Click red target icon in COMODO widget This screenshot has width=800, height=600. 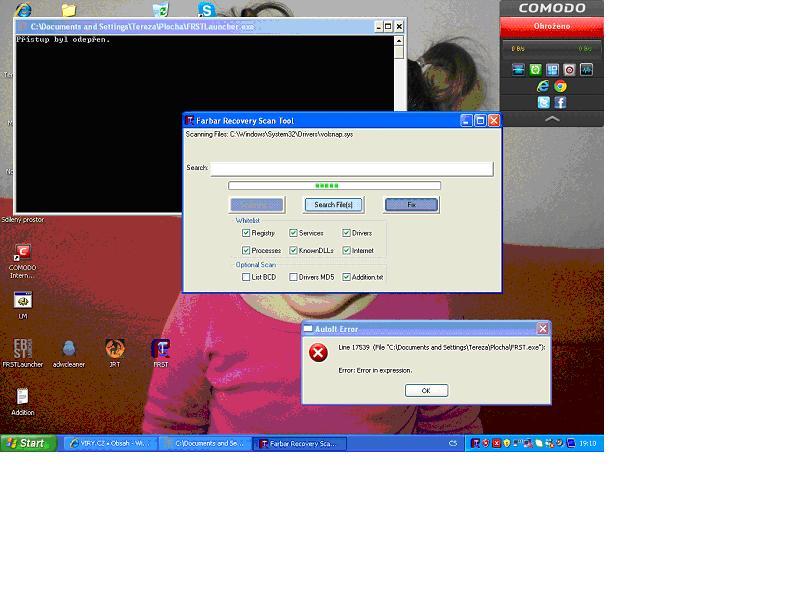(569, 70)
